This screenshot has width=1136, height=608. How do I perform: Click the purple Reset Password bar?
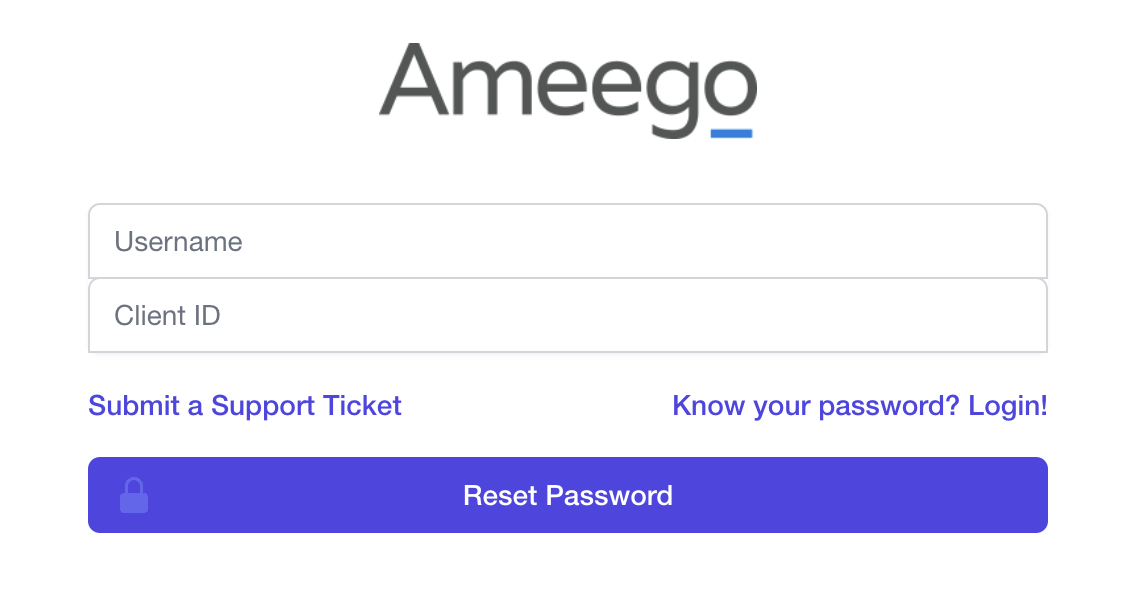(x=800, y=495)
